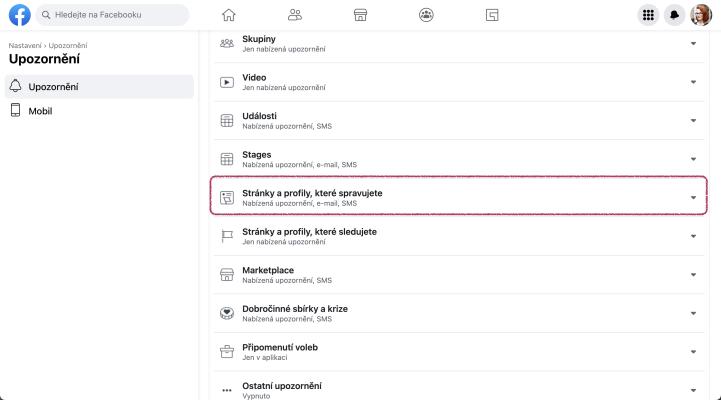Select Upozornění in the left sidebar
The image size is (721, 400).
99,86
